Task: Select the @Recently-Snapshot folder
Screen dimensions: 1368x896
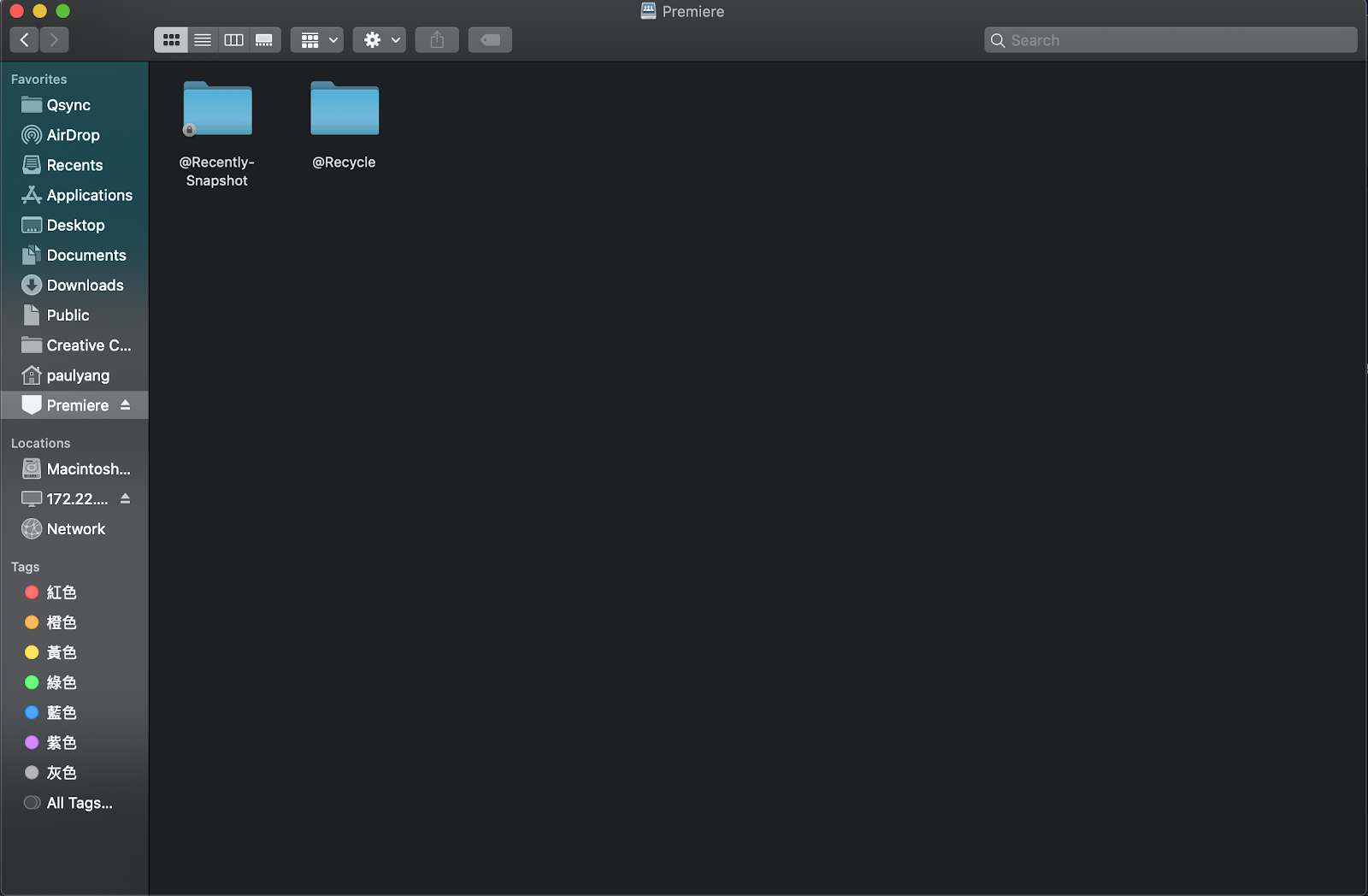Action: [x=217, y=109]
